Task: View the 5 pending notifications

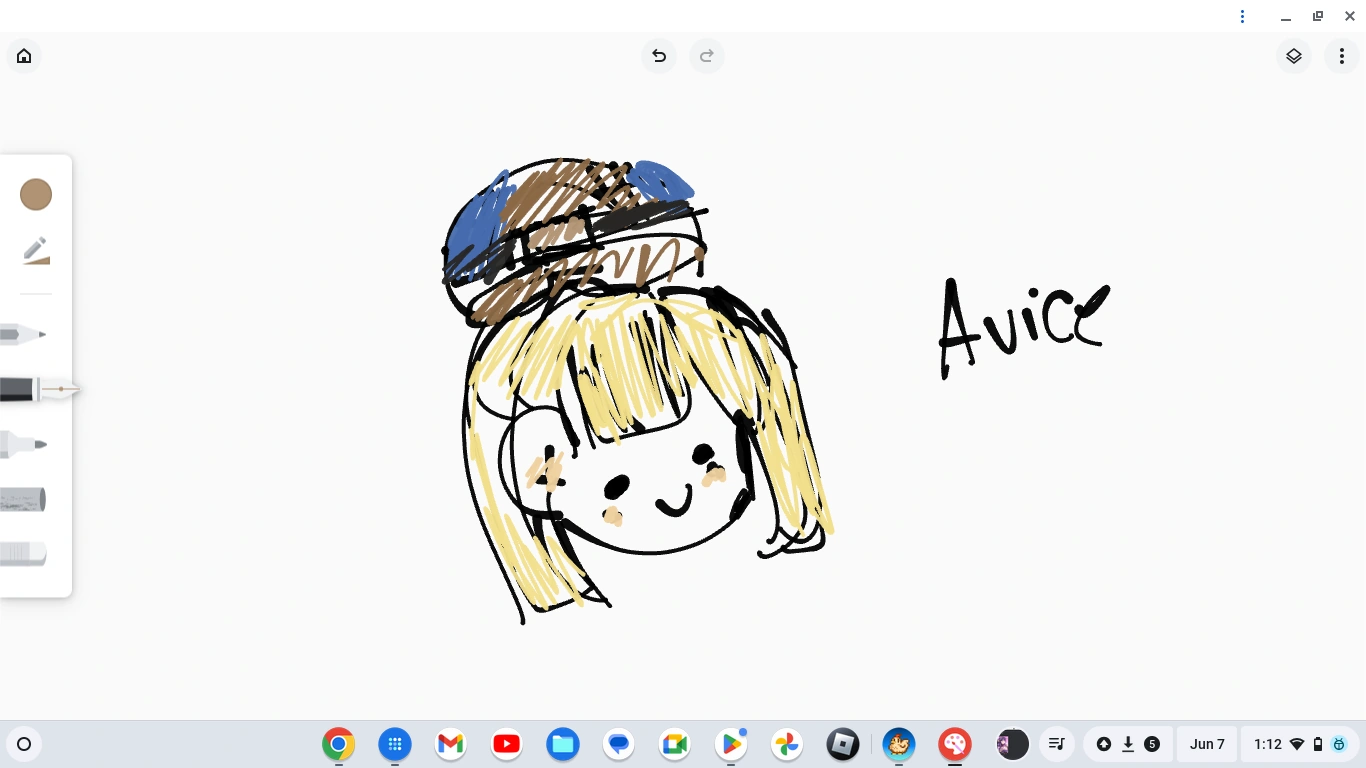Action: (1151, 744)
